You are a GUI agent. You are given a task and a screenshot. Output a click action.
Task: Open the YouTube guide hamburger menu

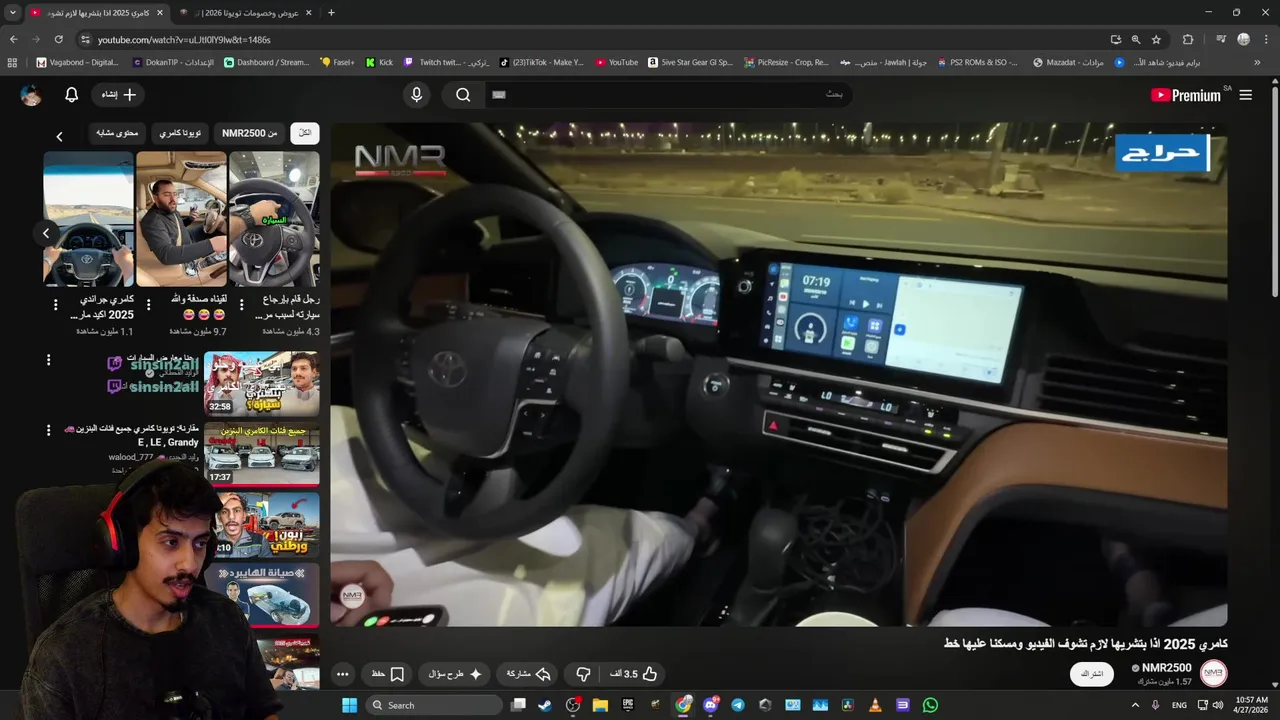(x=1245, y=95)
